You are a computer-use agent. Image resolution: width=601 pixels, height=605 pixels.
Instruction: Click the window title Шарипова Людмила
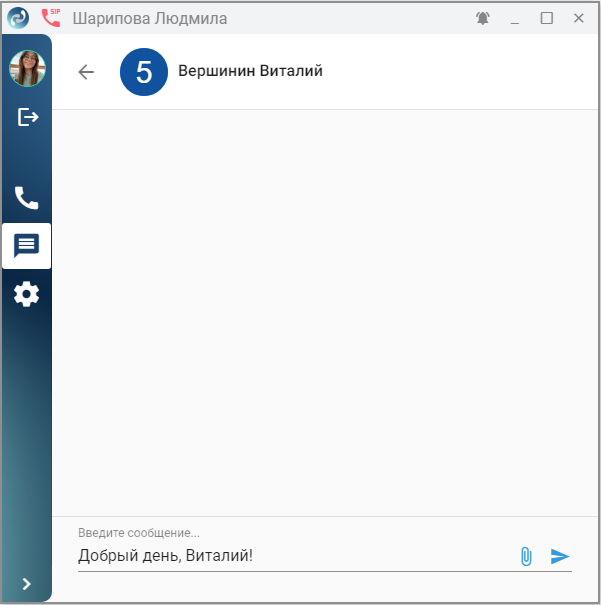[x=150, y=19]
